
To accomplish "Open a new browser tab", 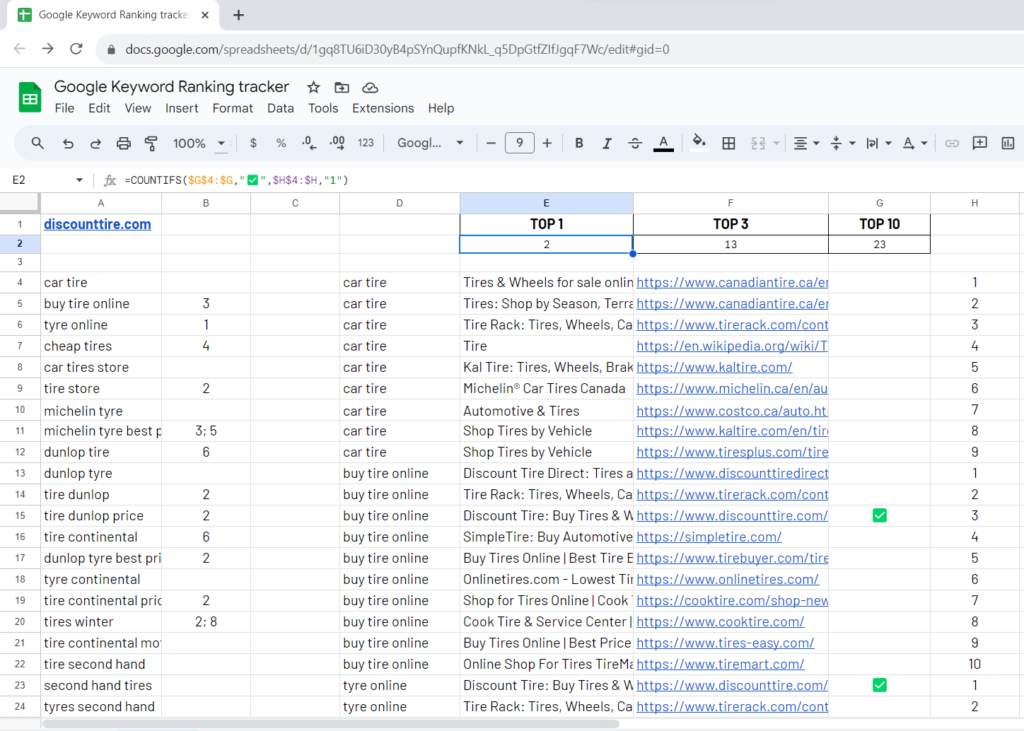I will (238, 14).
